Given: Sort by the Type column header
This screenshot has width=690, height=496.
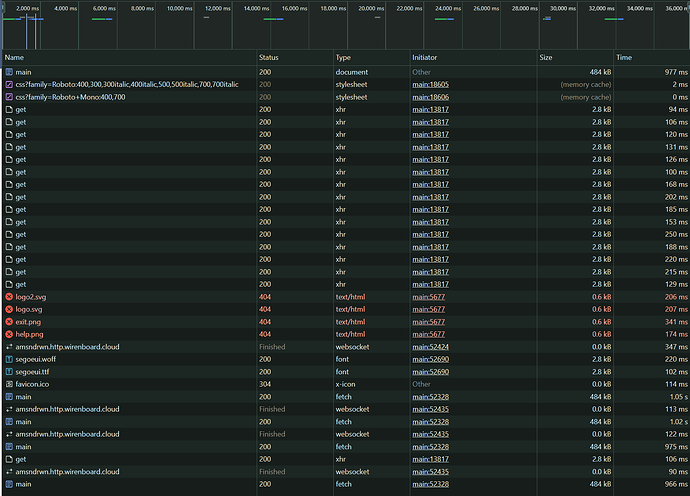Looking at the screenshot, I should (x=344, y=57).
